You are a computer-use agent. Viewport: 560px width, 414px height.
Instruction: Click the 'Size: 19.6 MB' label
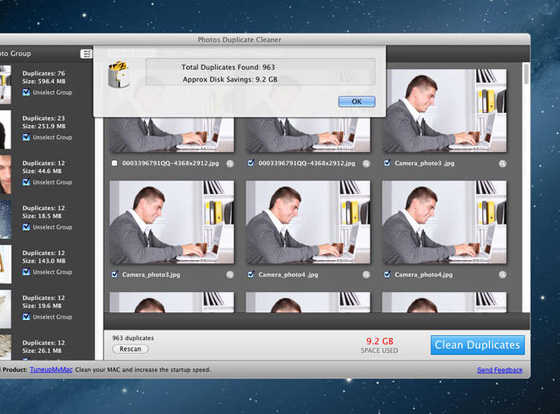click(x=42, y=306)
